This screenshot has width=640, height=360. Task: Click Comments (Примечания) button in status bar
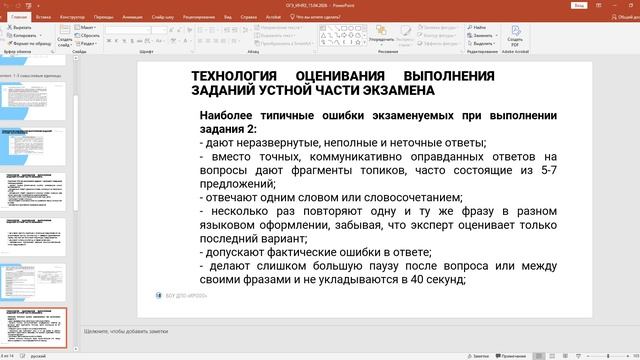[511, 356]
